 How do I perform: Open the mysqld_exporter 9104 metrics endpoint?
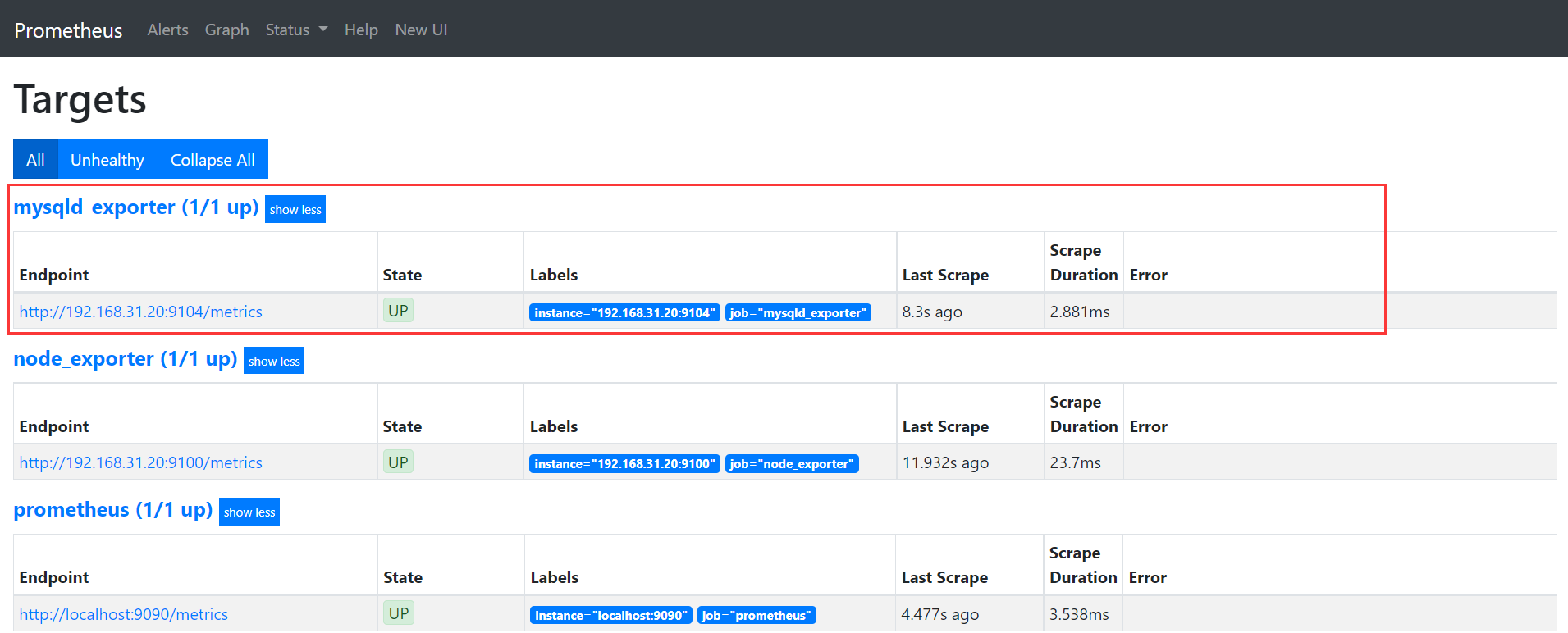[x=141, y=312]
